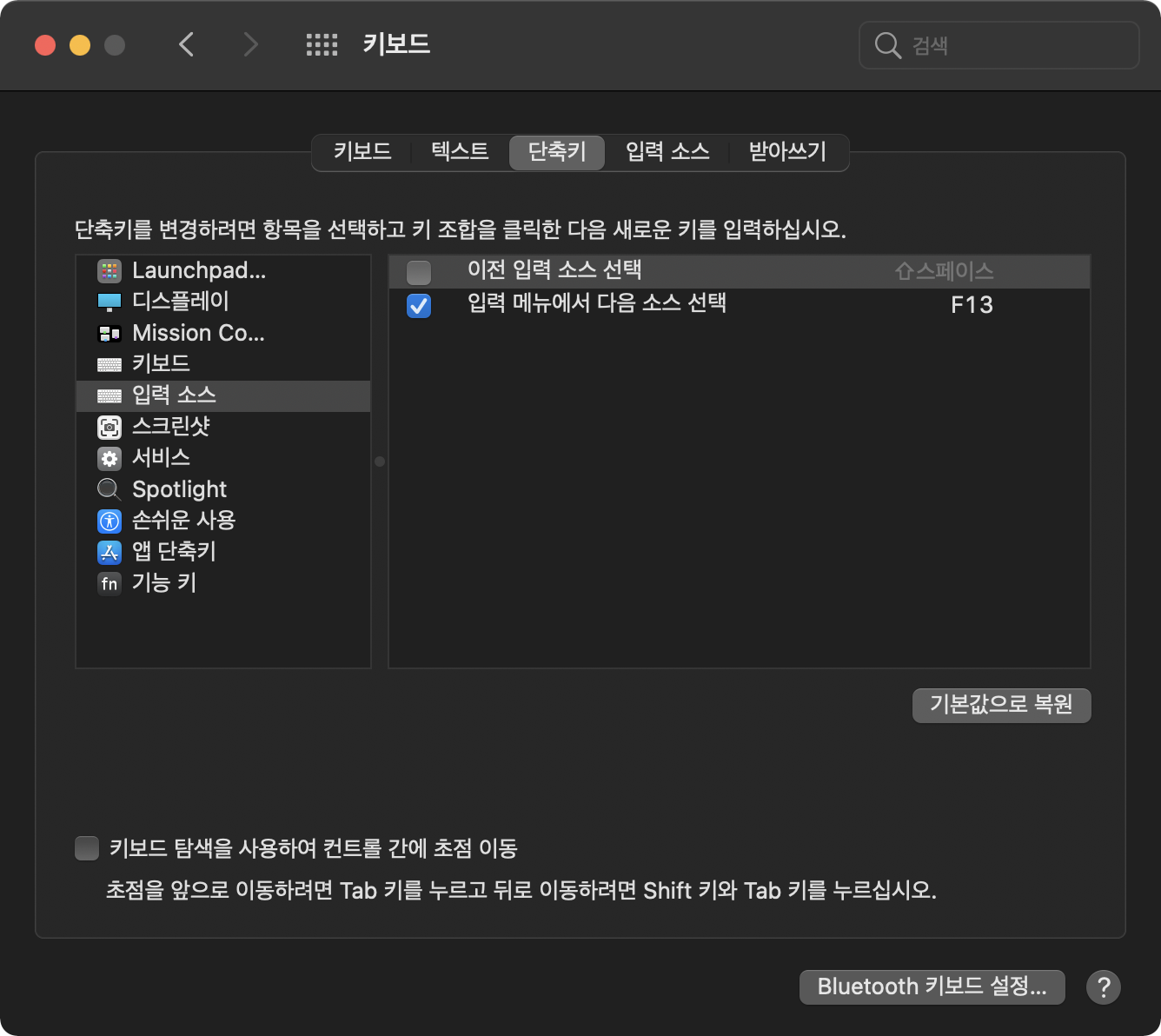This screenshot has width=1161, height=1036.
Task: Click the Launchpad grid icon in sidebar
Action: pyautogui.click(x=109, y=271)
